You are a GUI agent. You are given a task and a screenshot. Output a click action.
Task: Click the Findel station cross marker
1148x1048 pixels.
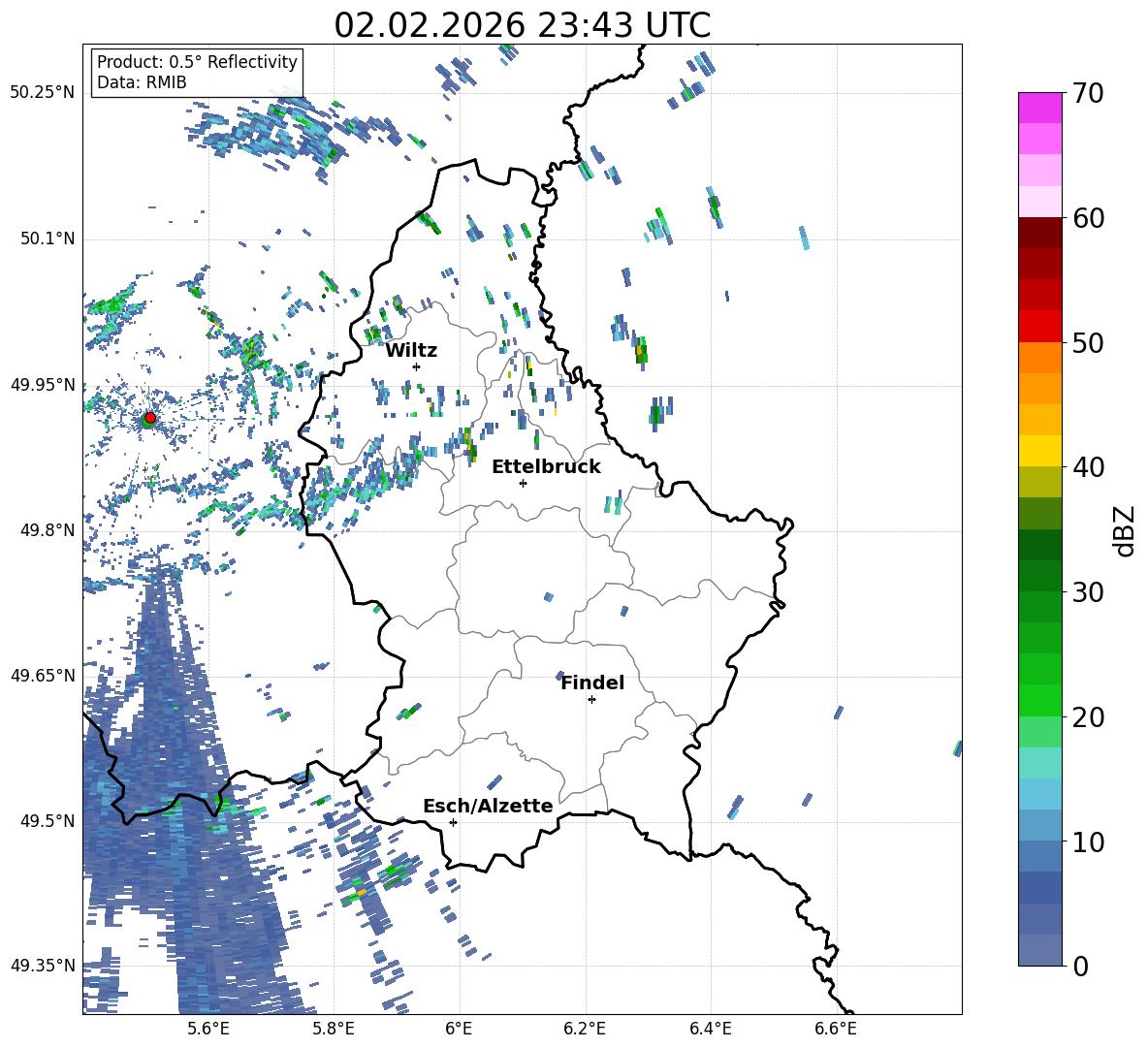coord(591,700)
